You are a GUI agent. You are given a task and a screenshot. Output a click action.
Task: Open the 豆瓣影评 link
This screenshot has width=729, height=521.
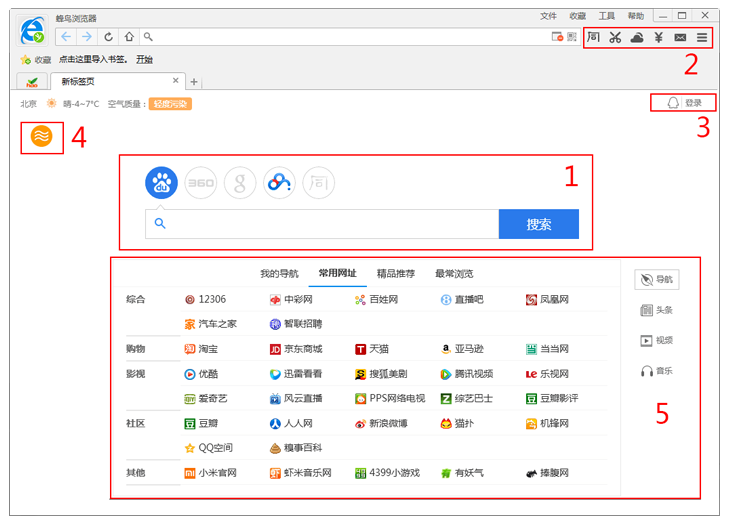coord(552,398)
